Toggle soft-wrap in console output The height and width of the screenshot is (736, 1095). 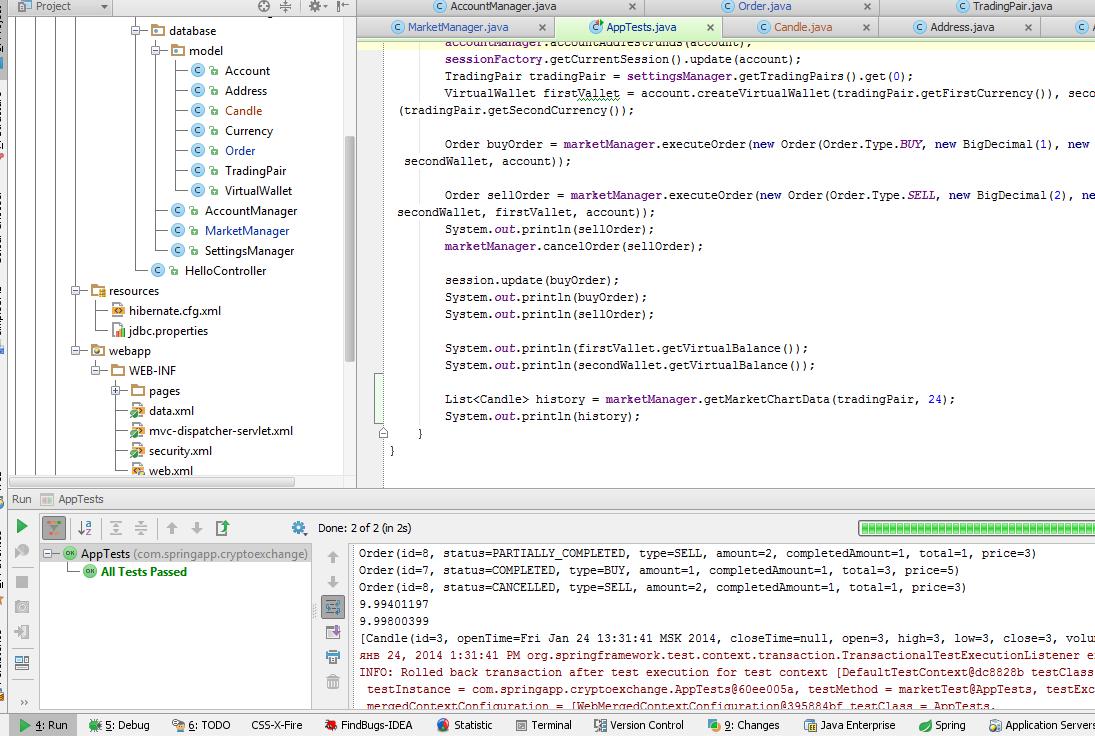click(x=333, y=607)
